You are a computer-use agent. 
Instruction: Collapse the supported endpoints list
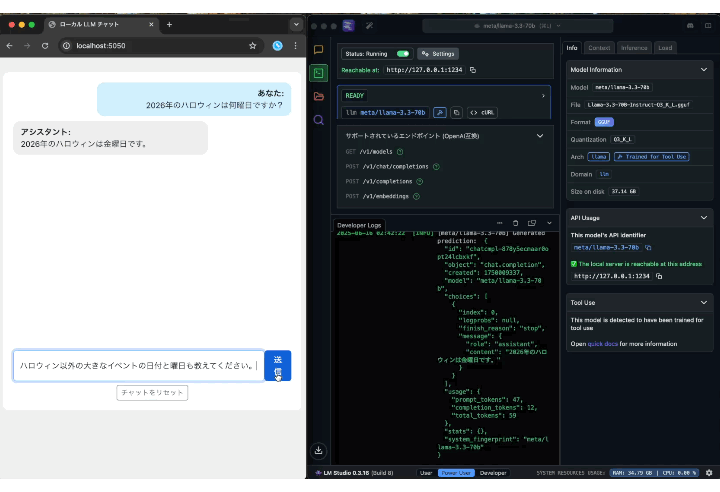click(540, 136)
